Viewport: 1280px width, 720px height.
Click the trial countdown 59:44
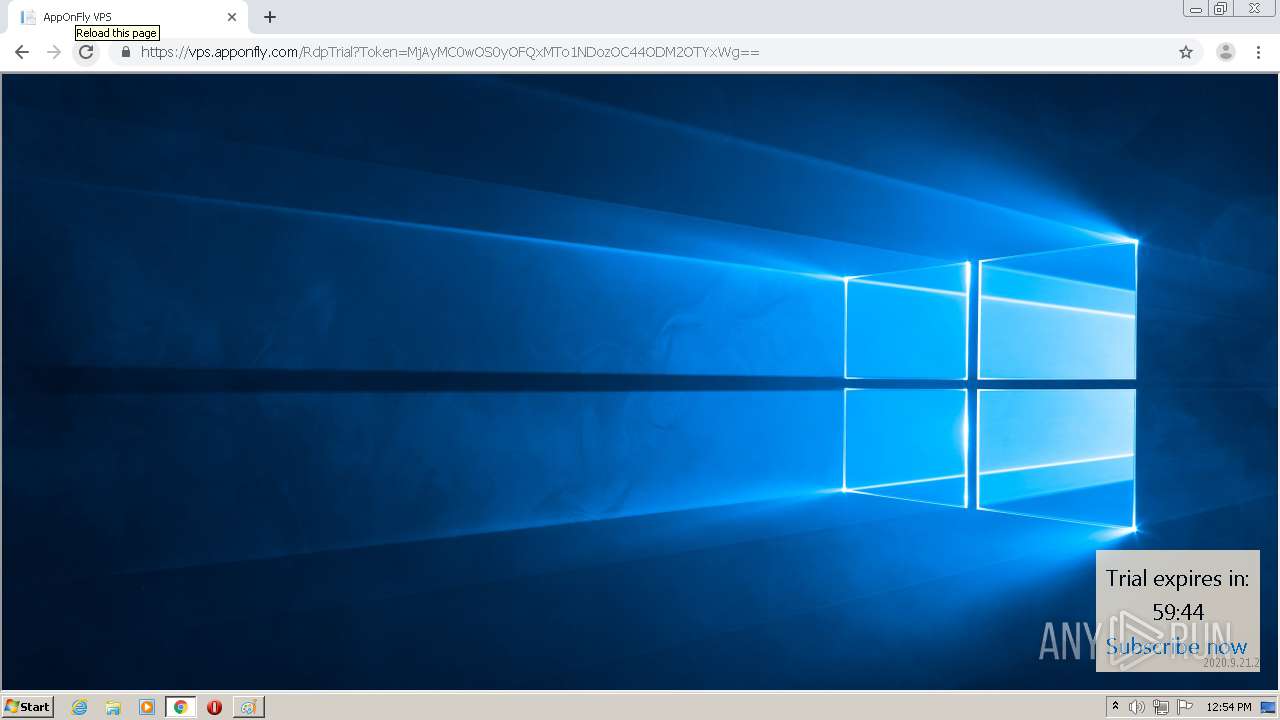(1178, 612)
